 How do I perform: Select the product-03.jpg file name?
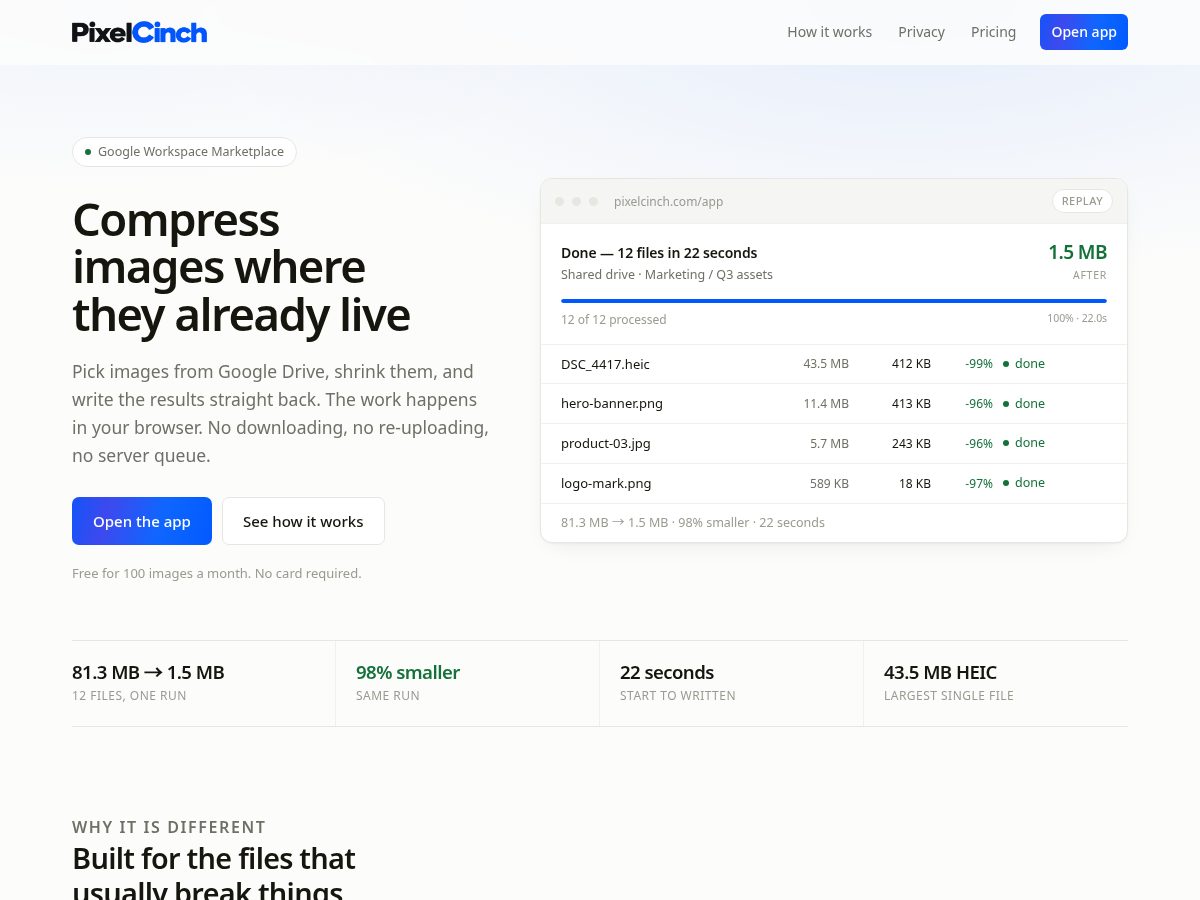(606, 443)
